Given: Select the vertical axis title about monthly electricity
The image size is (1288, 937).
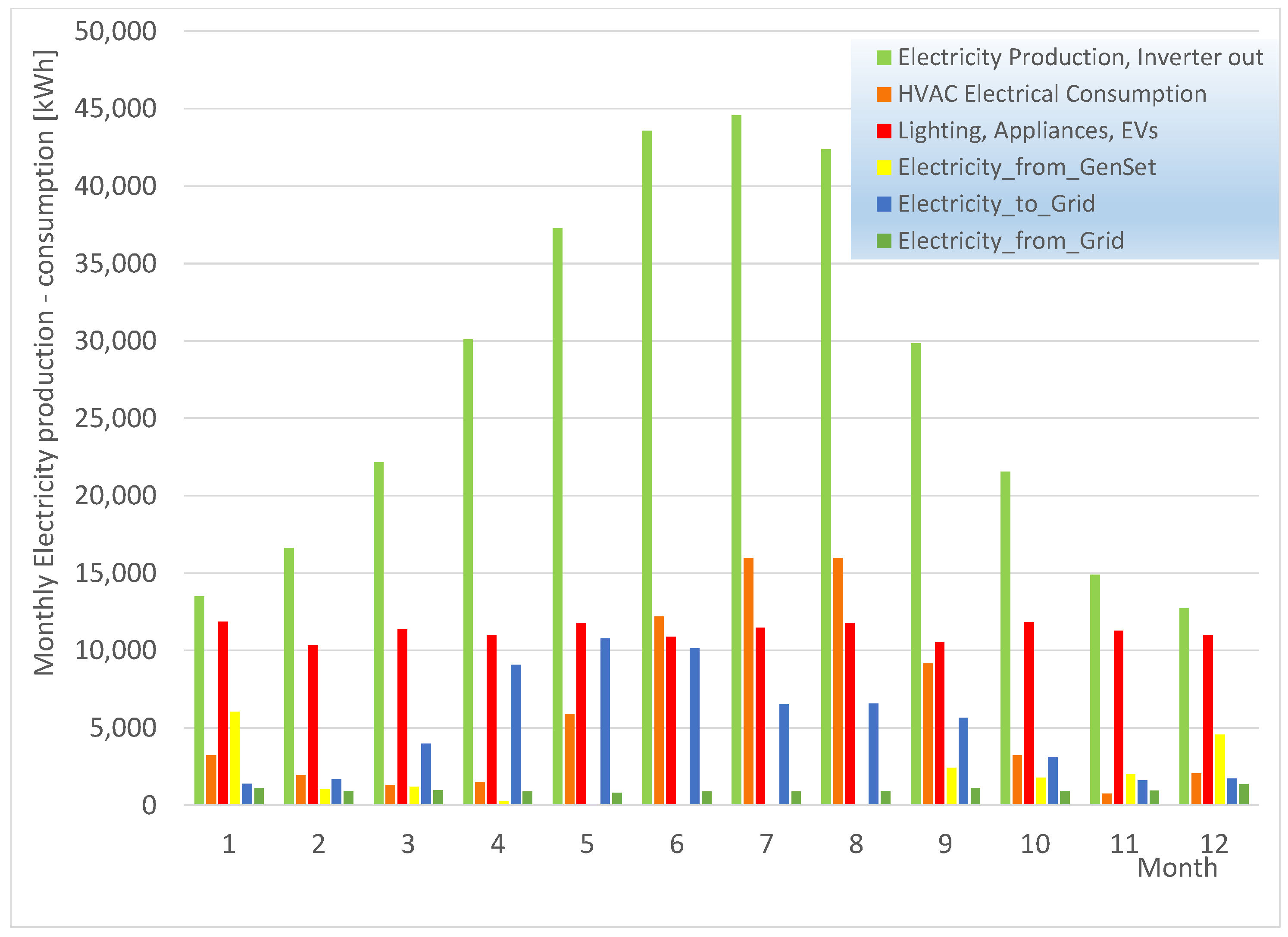Looking at the screenshot, I should tap(44, 363).
